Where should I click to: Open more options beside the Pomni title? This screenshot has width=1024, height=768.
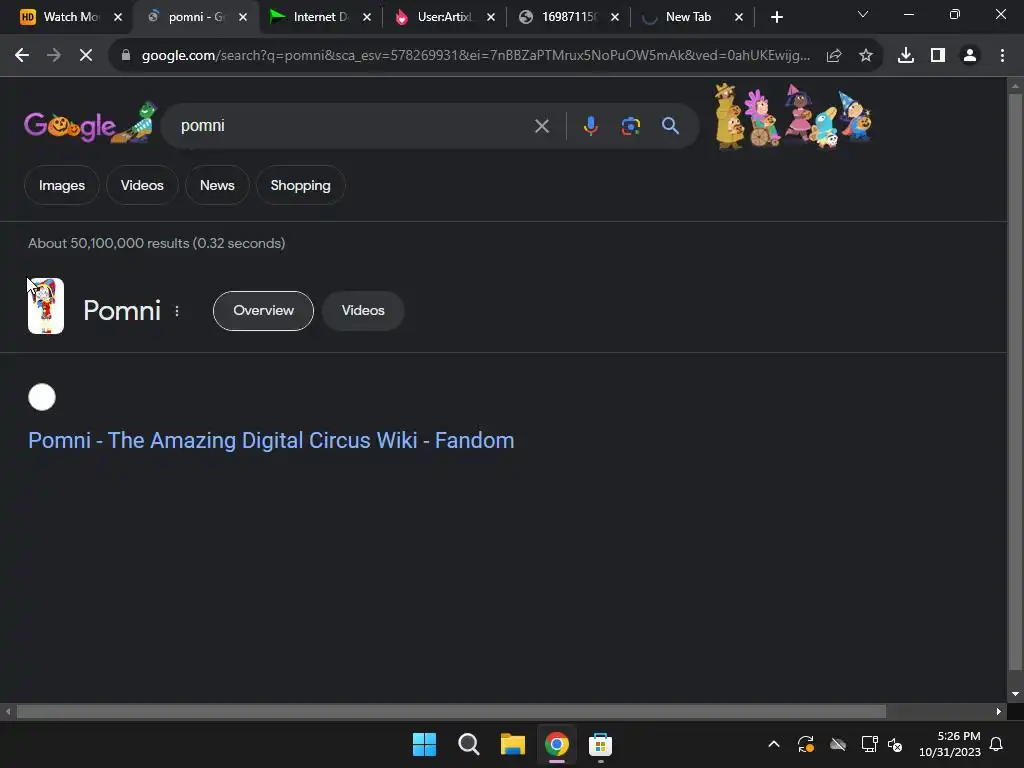[x=177, y=312]
